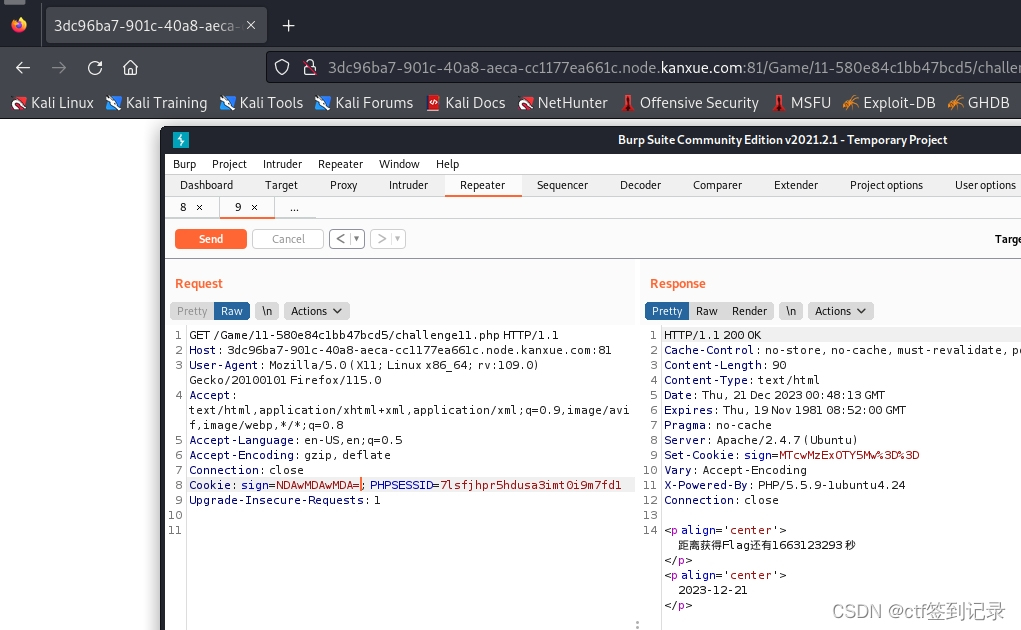This screenshot has height=630, width=1021.
Task: Toggle Response non-printable characters \n
Action: pyautogui.click(x=790, y=311)
